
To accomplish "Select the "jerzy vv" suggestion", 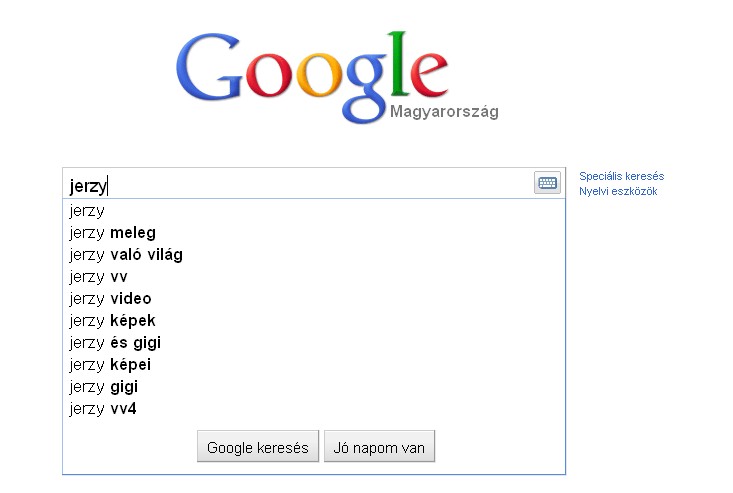I will 314,276.
